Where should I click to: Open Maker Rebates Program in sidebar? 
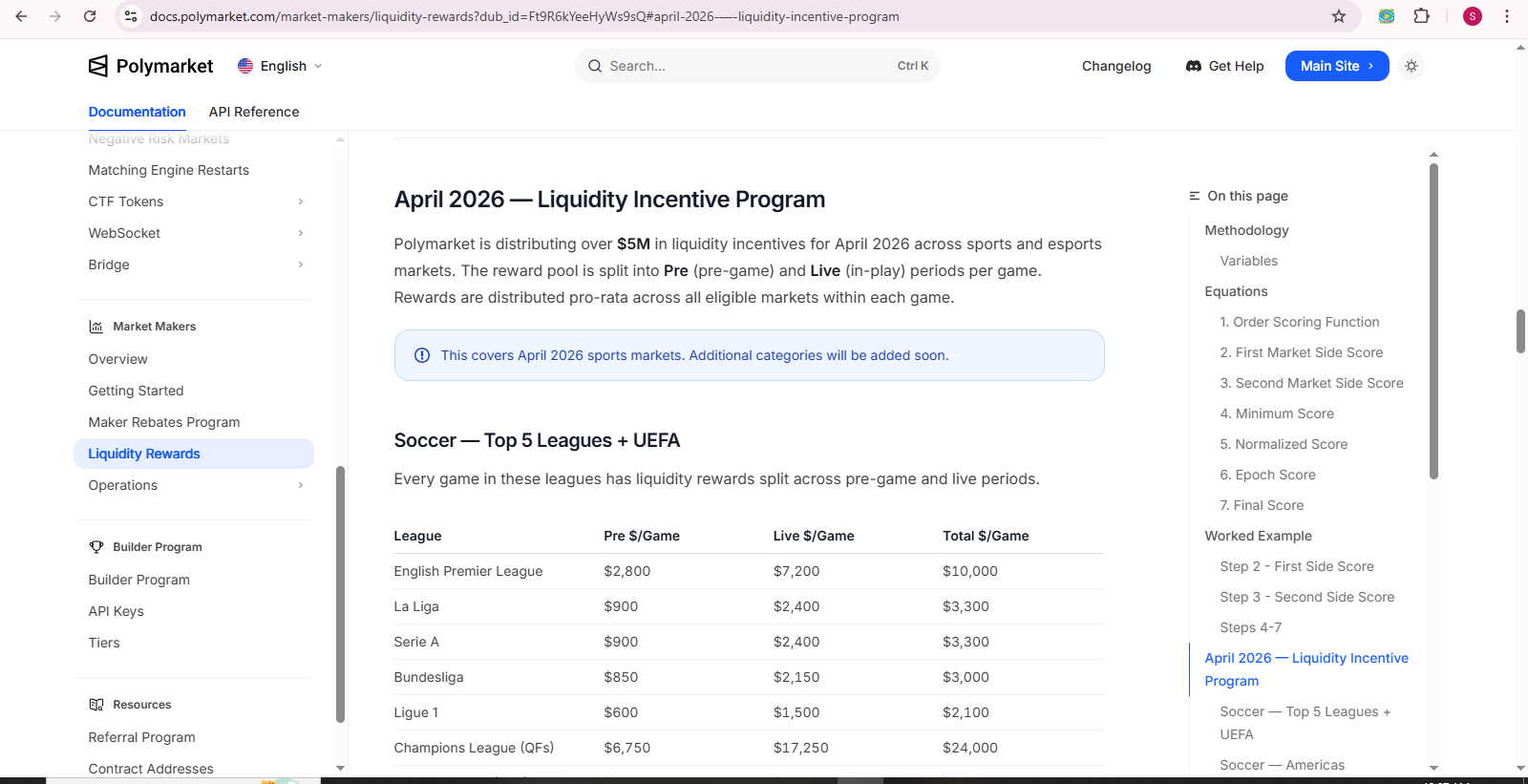click(x=164, y=422)
